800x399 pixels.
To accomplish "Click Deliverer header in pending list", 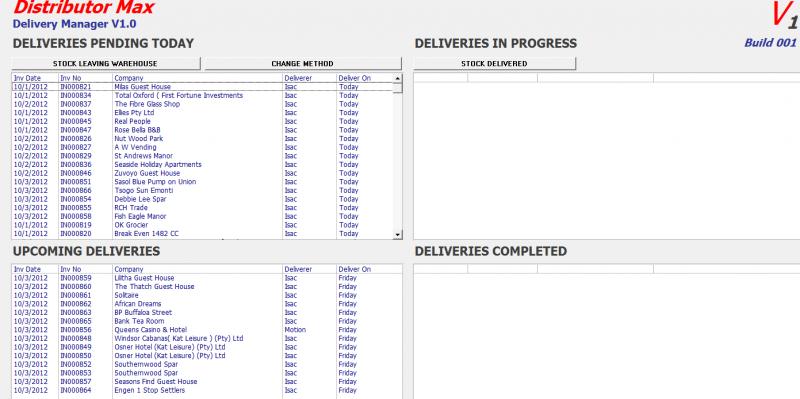I will [x=309, y=78].
